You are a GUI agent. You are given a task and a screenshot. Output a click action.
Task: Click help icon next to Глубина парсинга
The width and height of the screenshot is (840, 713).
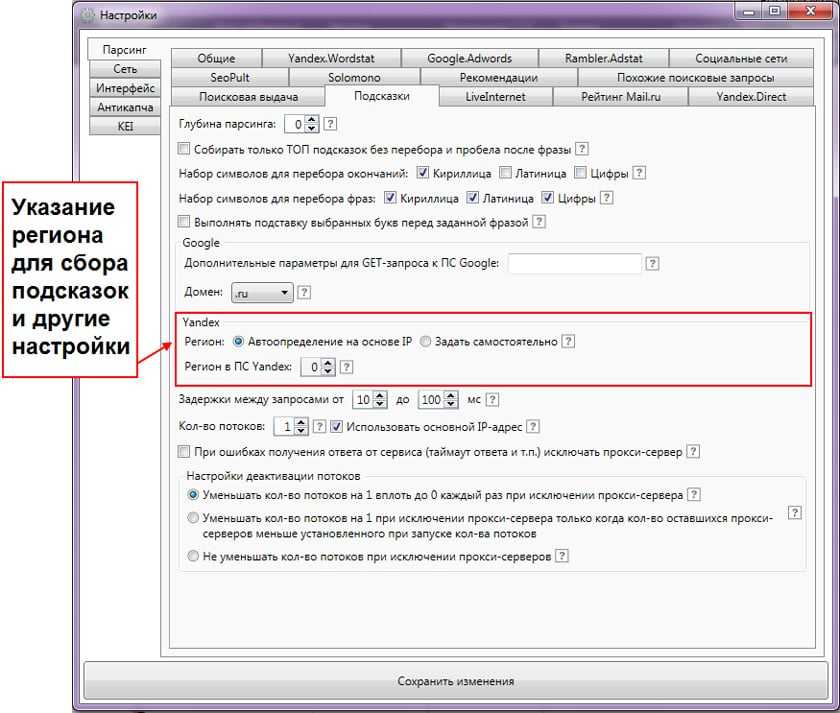331,125
